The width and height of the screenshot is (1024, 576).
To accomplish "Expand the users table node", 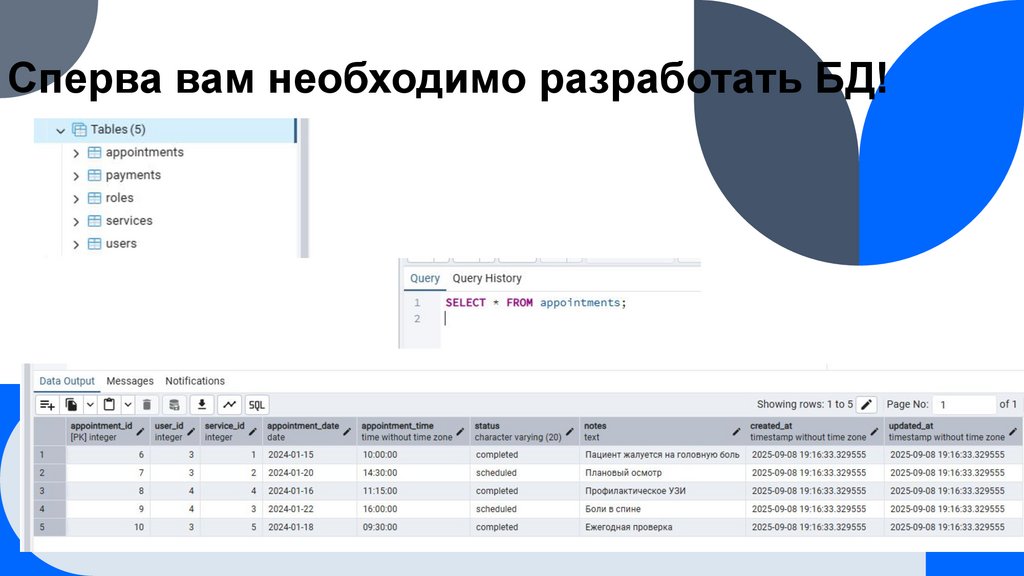I will [76, 244].
